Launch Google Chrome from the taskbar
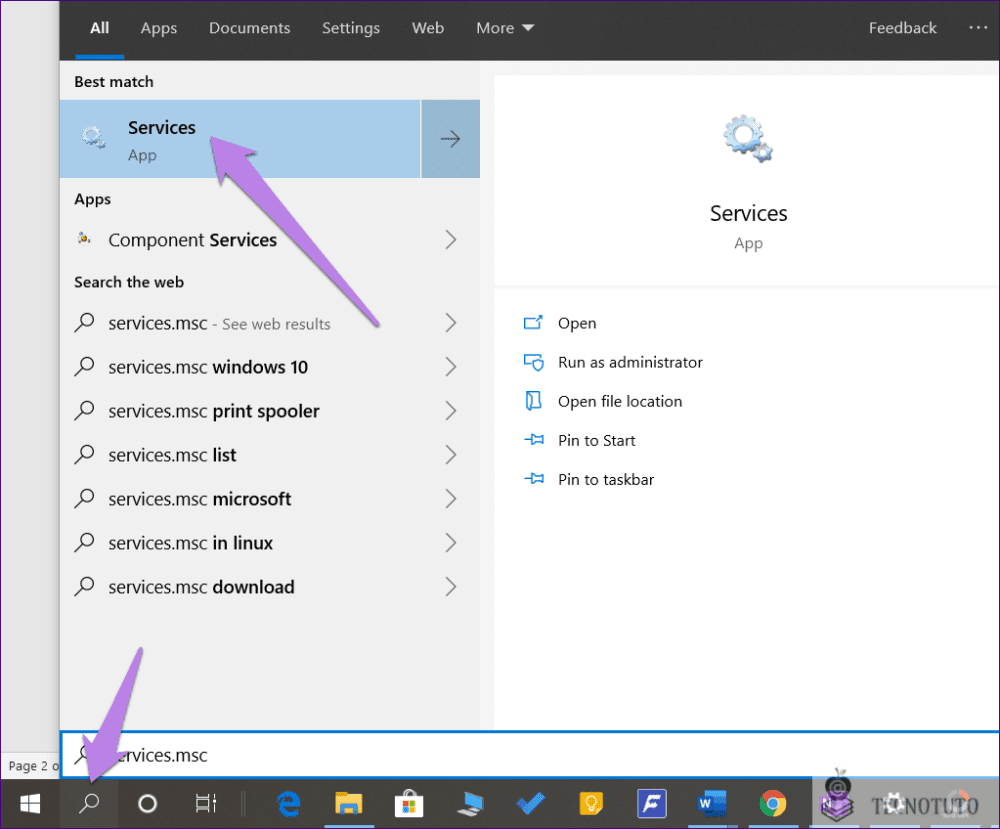The image size is (1000, 829). [x=772, y=803]
